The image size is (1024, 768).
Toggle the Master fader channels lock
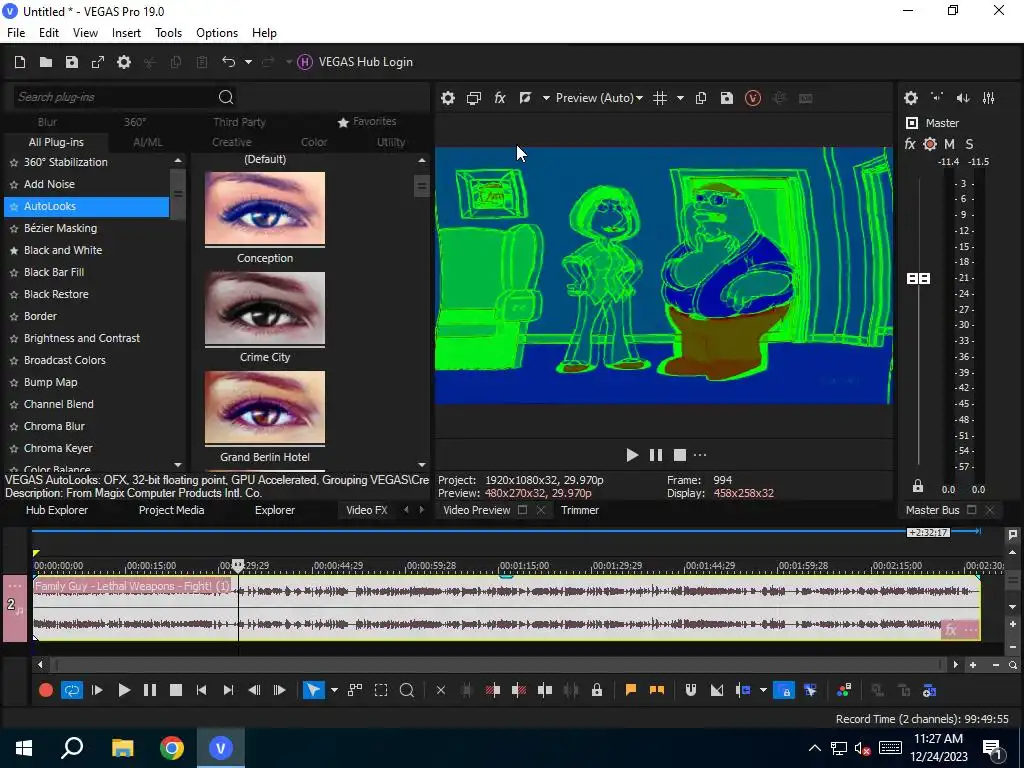[x=918, y=487]
